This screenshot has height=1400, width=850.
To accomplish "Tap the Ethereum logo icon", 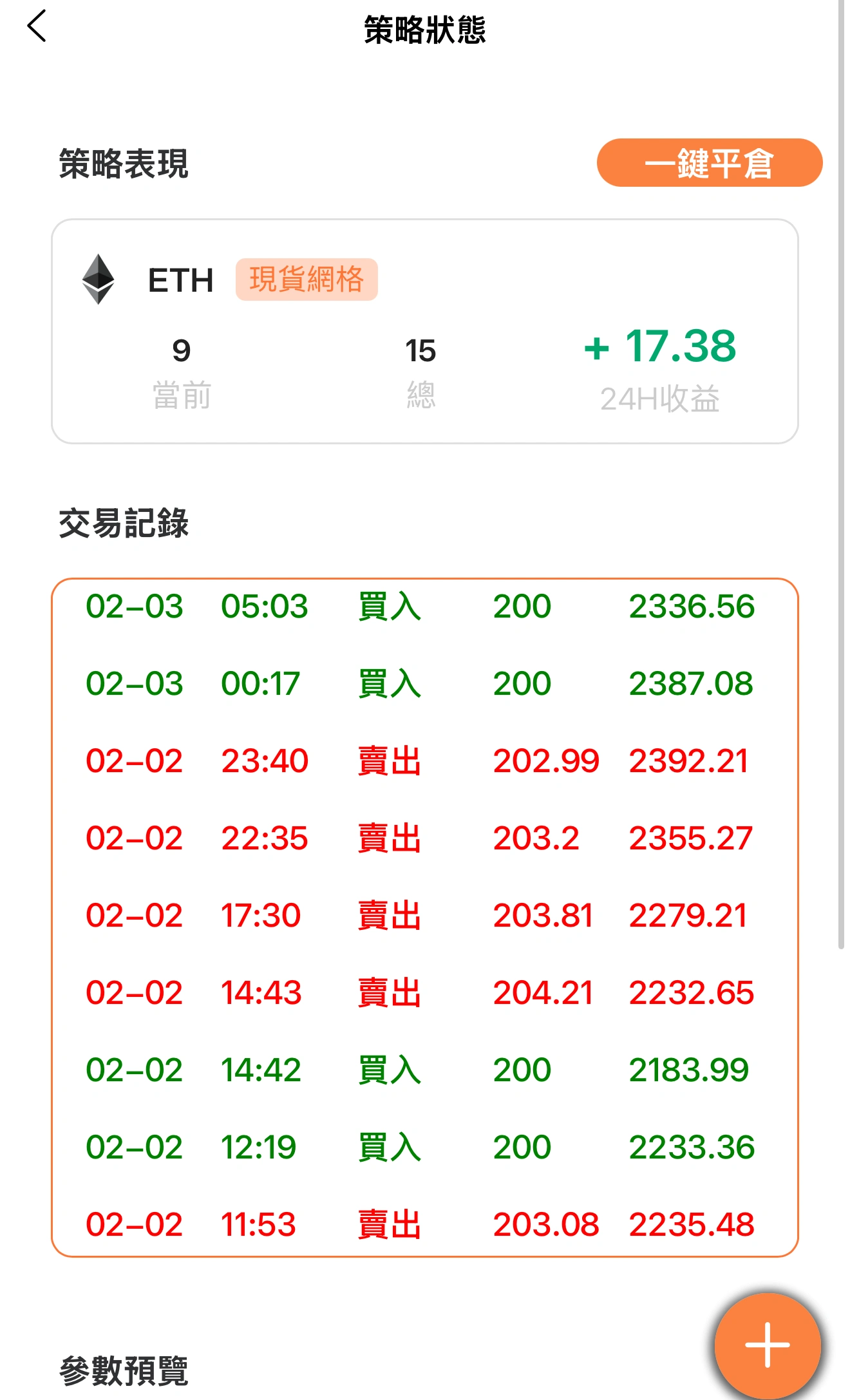I will click(x=99, y=279).
